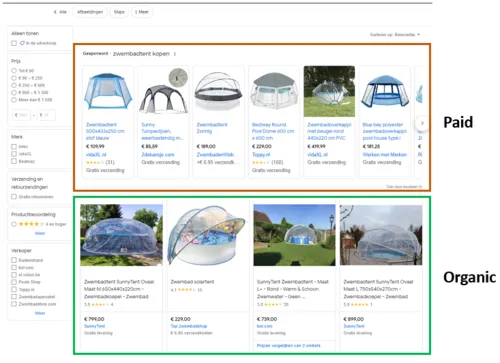This screenshot has width=500, height=363.
Task: Open the Sorteren op Relevantie dropdown
Action: click(395, 35)
